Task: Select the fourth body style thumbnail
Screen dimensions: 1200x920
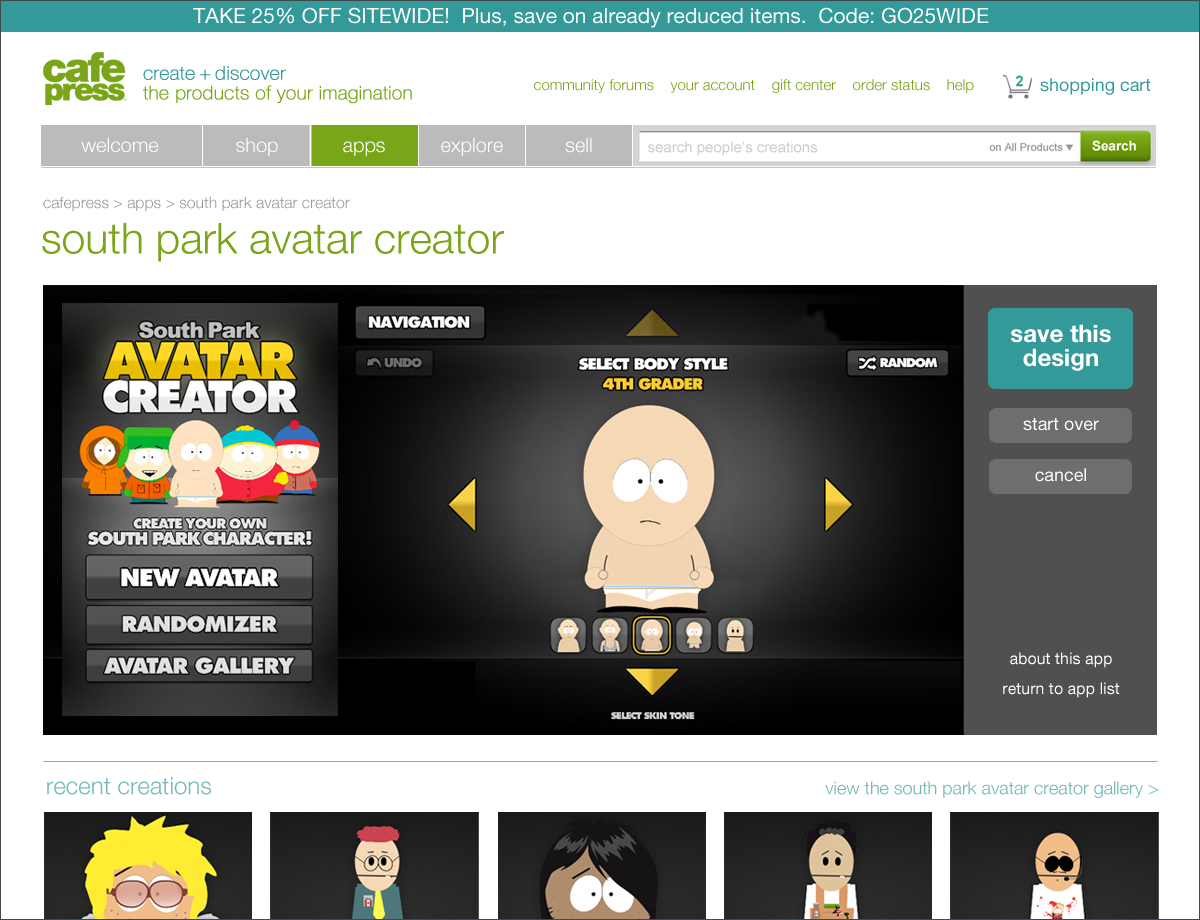Action: (694, 635)
